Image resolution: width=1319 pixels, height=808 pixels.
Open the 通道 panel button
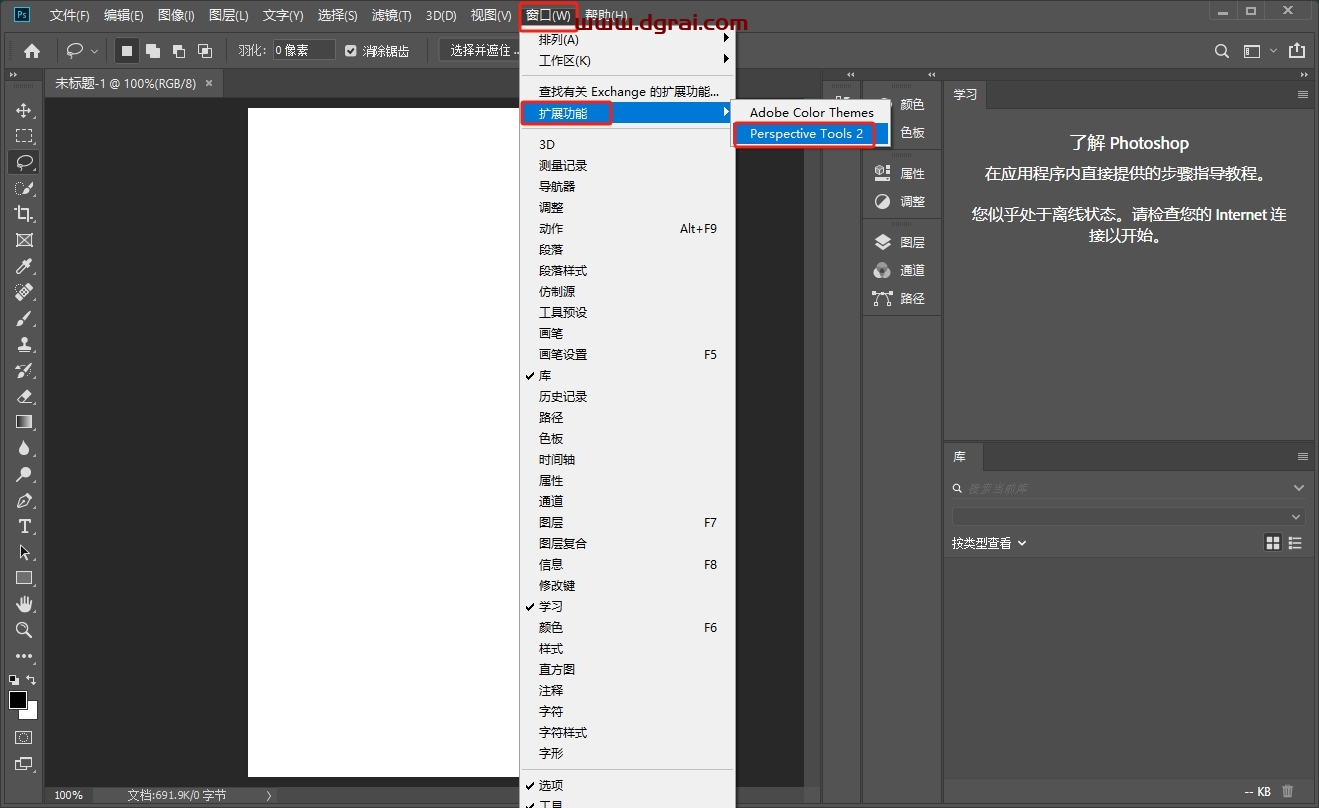click(900, 270)
